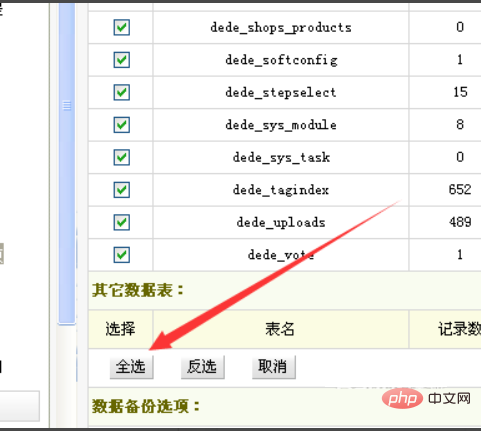Toggle the dede_vote checkbox
The height and width of the screenshot is (431, 481).
[x=121, y=255]
